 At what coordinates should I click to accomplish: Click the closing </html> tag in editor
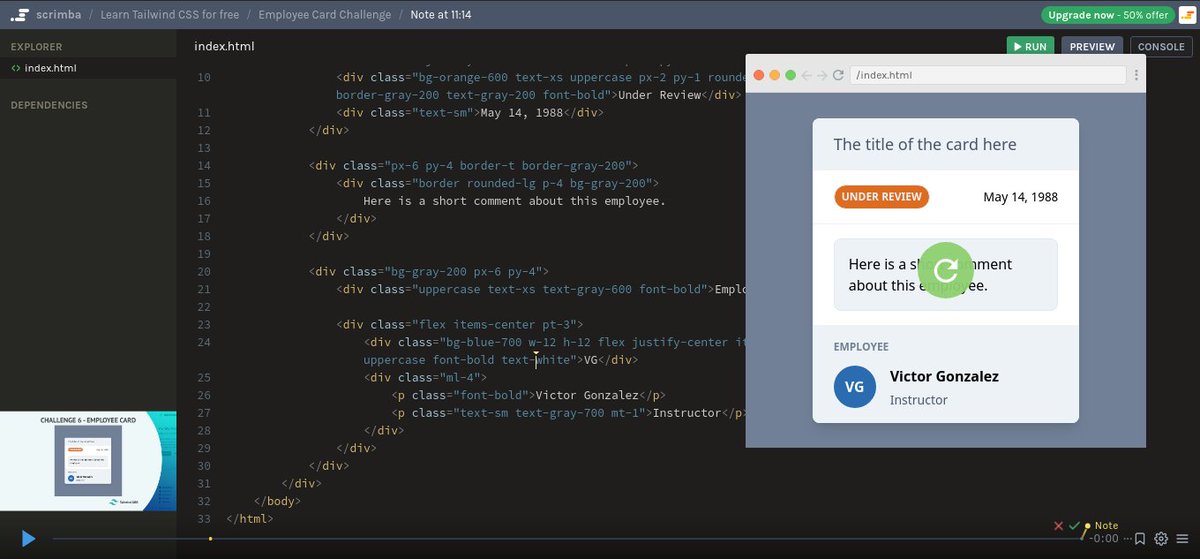pos(250,519)
